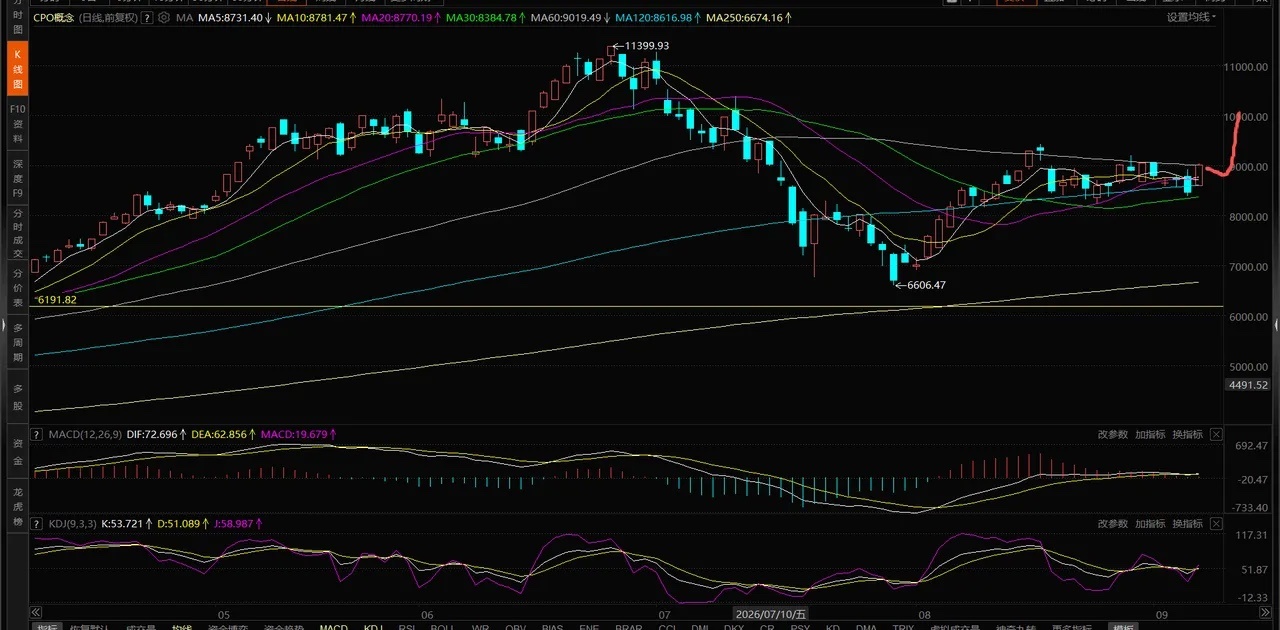Click 加指标 in the KDJ panel
The width and height of the screenshot is (1280, 630).
click(1150, 523)
